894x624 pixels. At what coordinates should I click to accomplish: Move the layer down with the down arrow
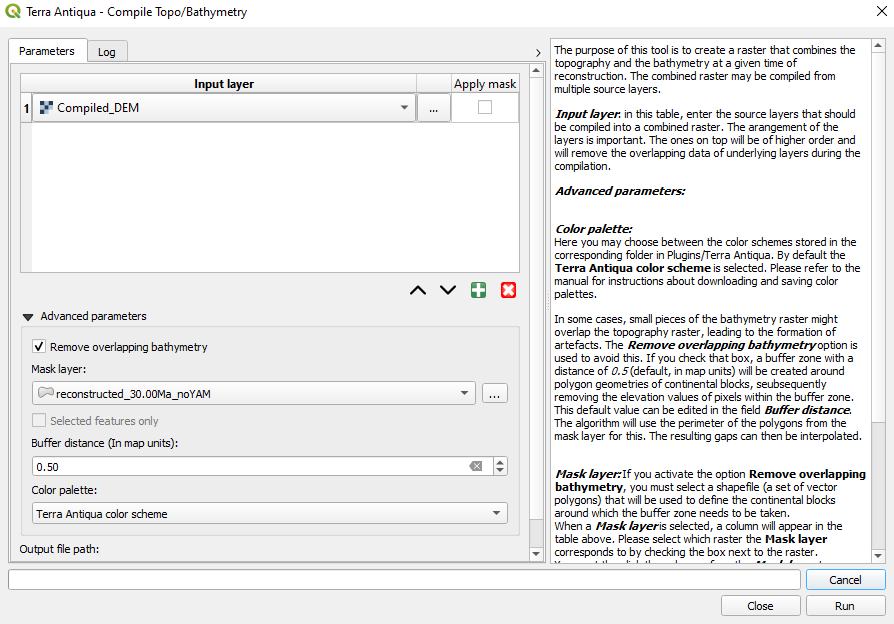pyautogui.click(x=448, y=290)
